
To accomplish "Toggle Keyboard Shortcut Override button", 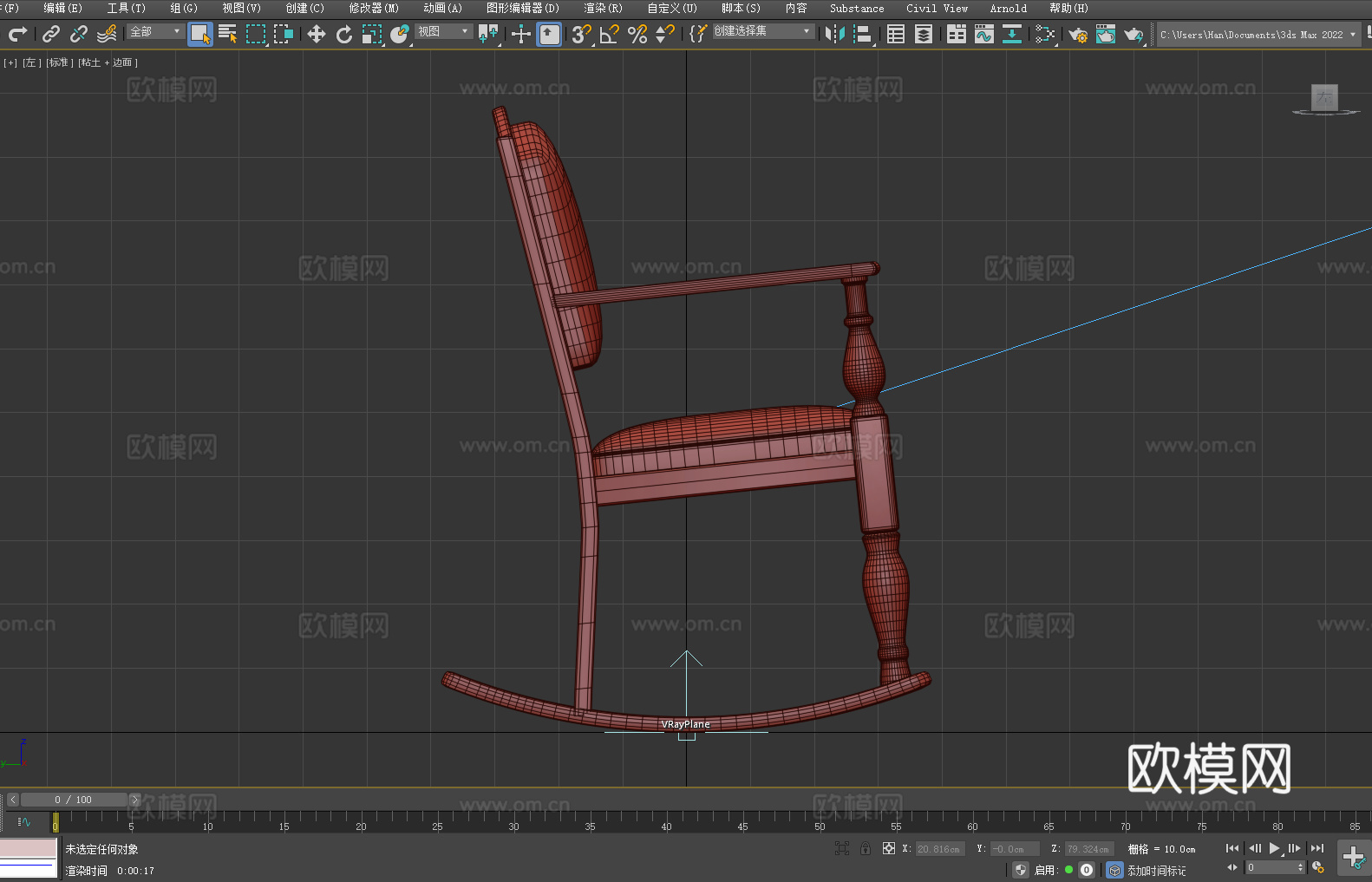I will [x=549, y=34].
